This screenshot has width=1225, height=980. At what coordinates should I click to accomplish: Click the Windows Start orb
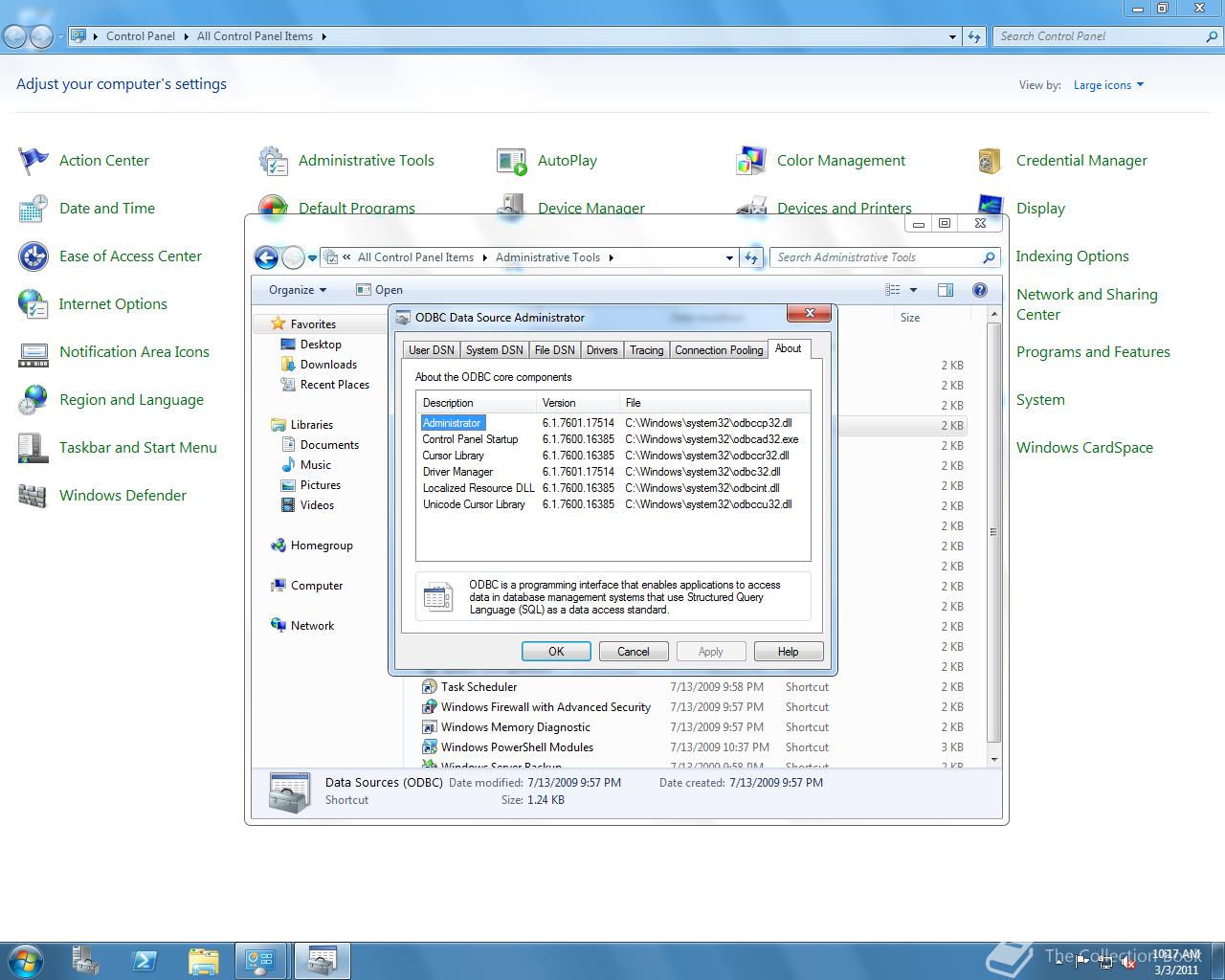click(26, 960)
